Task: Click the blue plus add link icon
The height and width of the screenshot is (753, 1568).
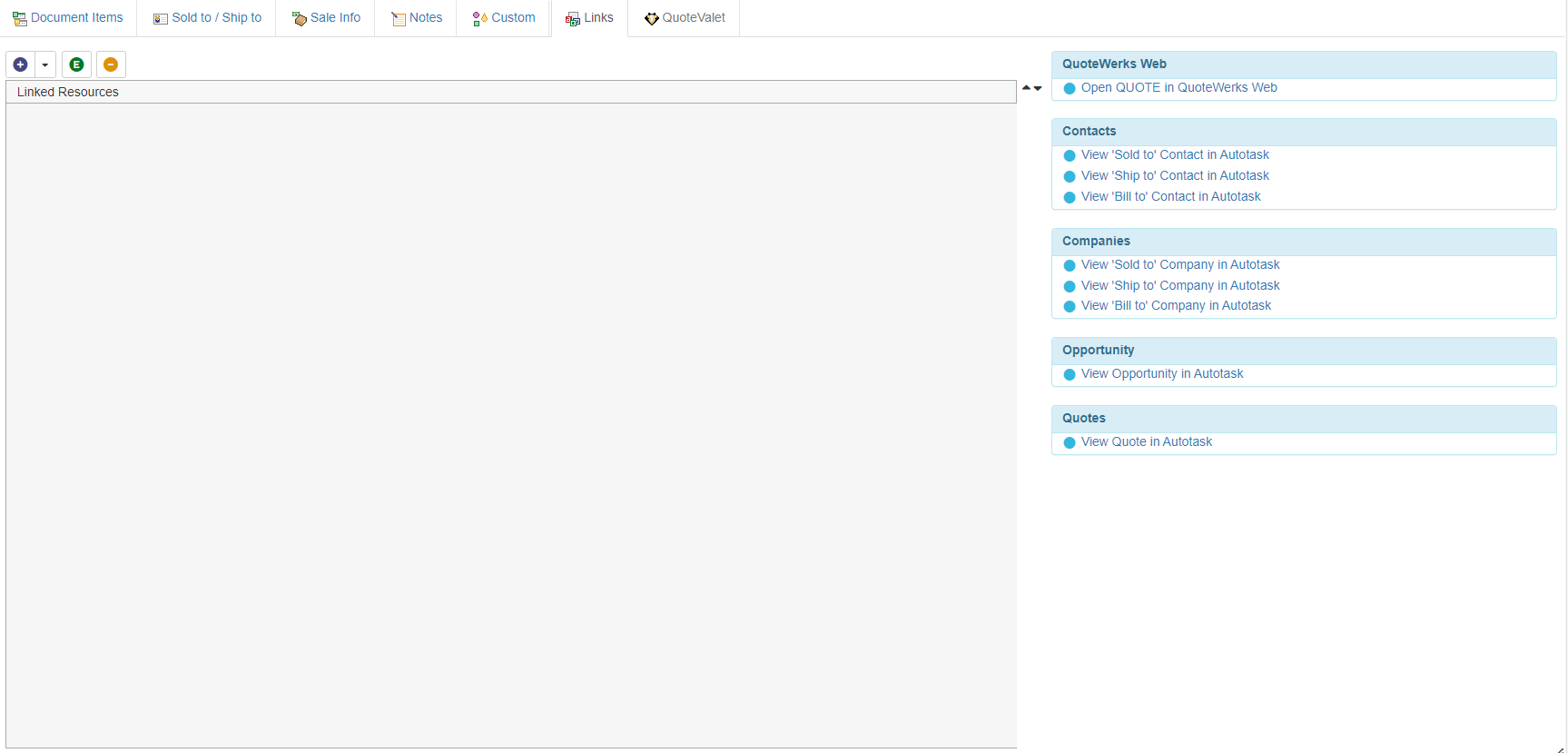Action: click(20, 64)
